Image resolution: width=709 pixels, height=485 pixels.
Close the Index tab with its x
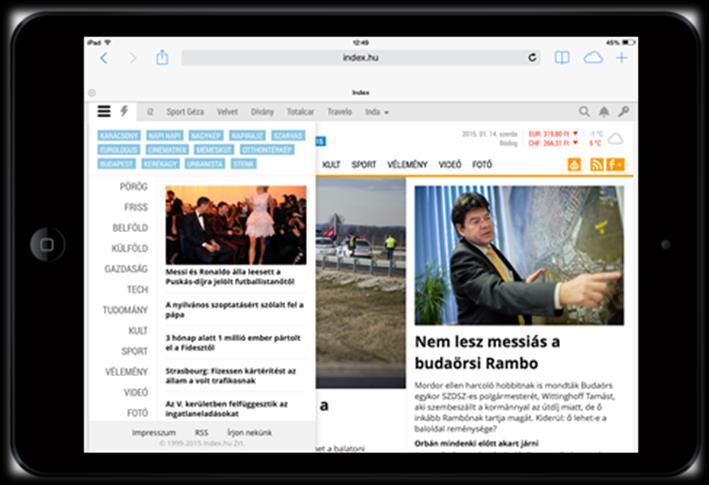tap(92, 93)
